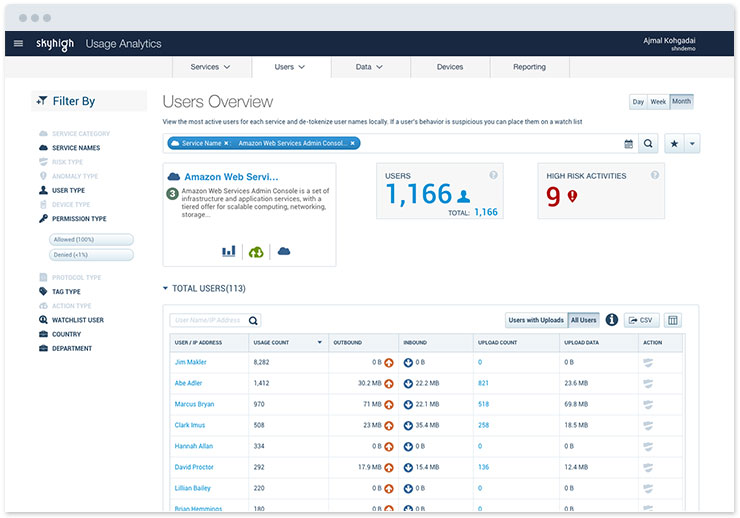The width and height of the screenshot is (740, 518).
Task: Click the red high risk alert icon
Action: point(572,196)
